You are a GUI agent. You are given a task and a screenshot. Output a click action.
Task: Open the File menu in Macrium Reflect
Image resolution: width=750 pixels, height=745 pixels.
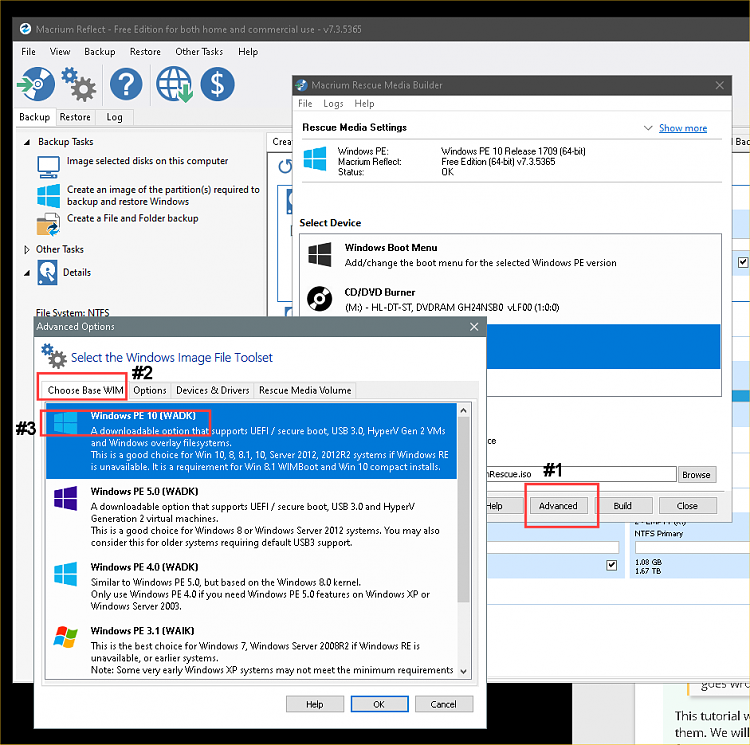(x=28, y=52)
